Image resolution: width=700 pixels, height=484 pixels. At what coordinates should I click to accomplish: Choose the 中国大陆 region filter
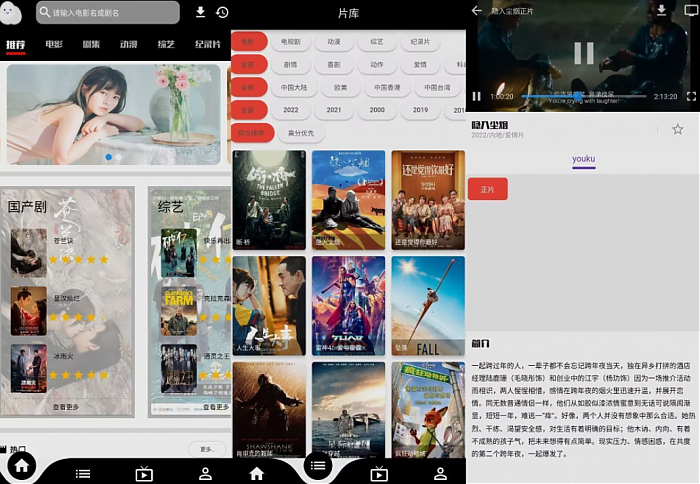[x=291, y=87]
